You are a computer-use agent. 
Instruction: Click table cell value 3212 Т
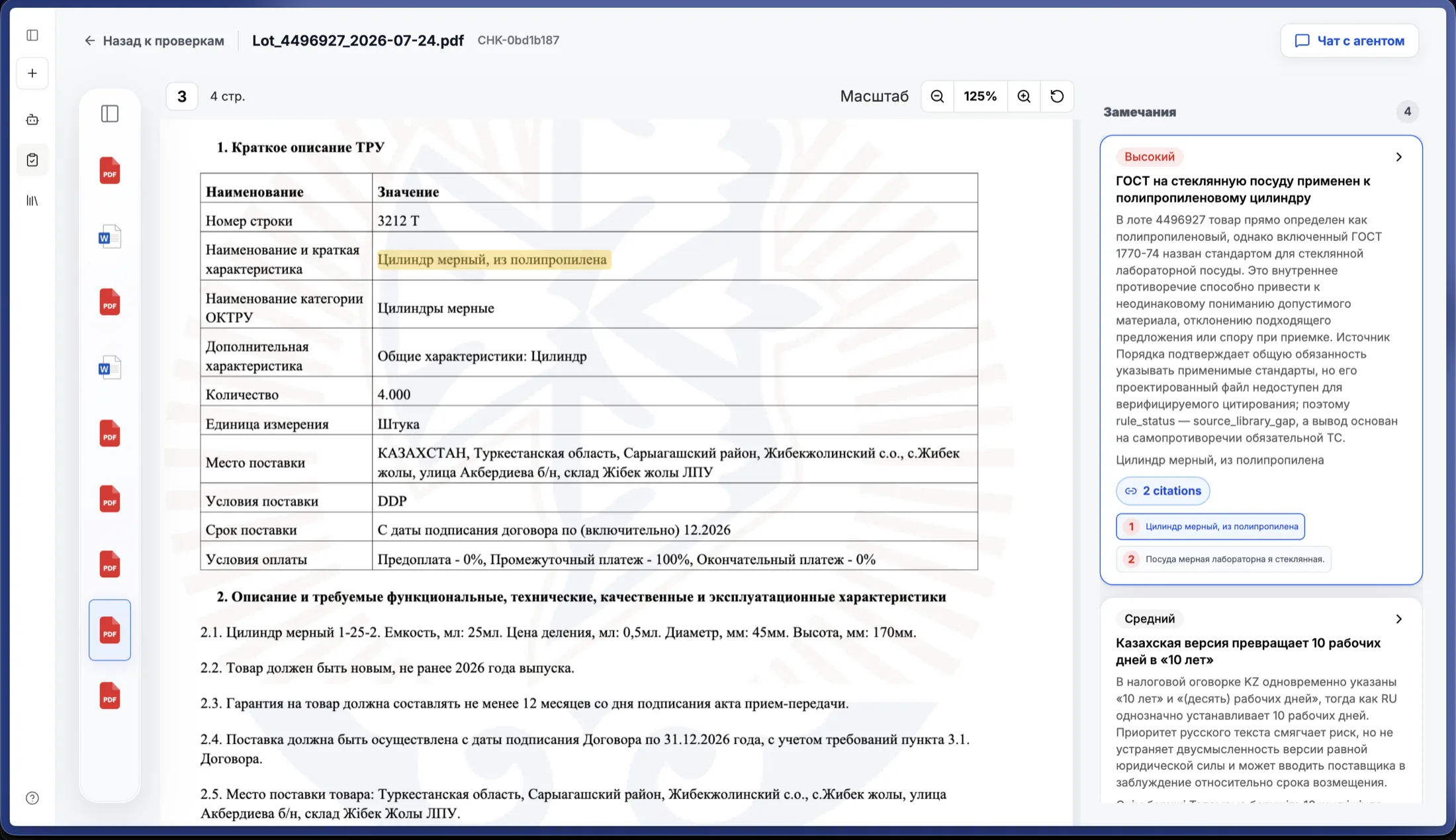point(398,221)
